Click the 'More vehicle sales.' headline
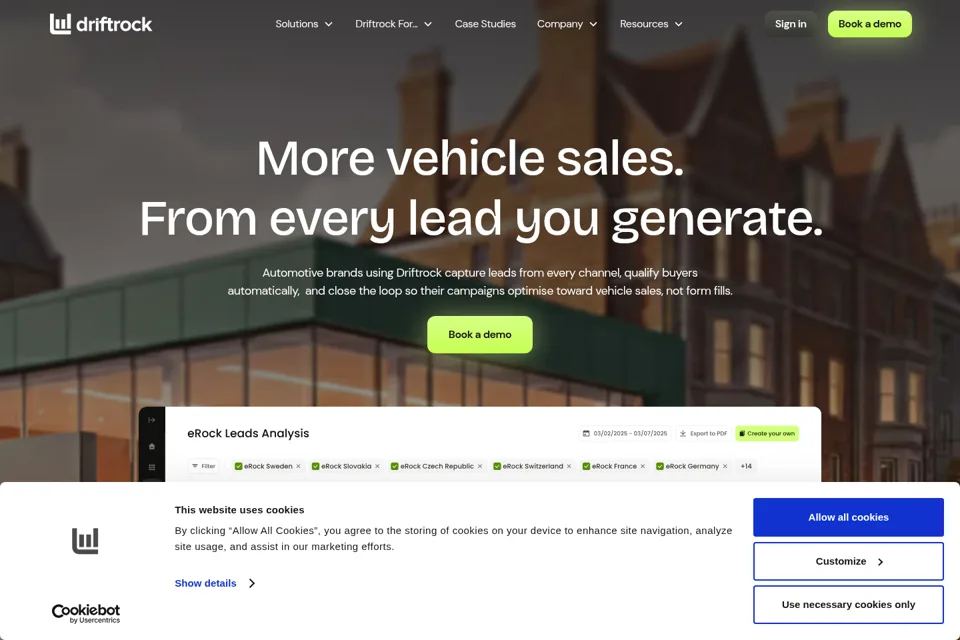This screenshot has width=960, height=640. point(470,158)
